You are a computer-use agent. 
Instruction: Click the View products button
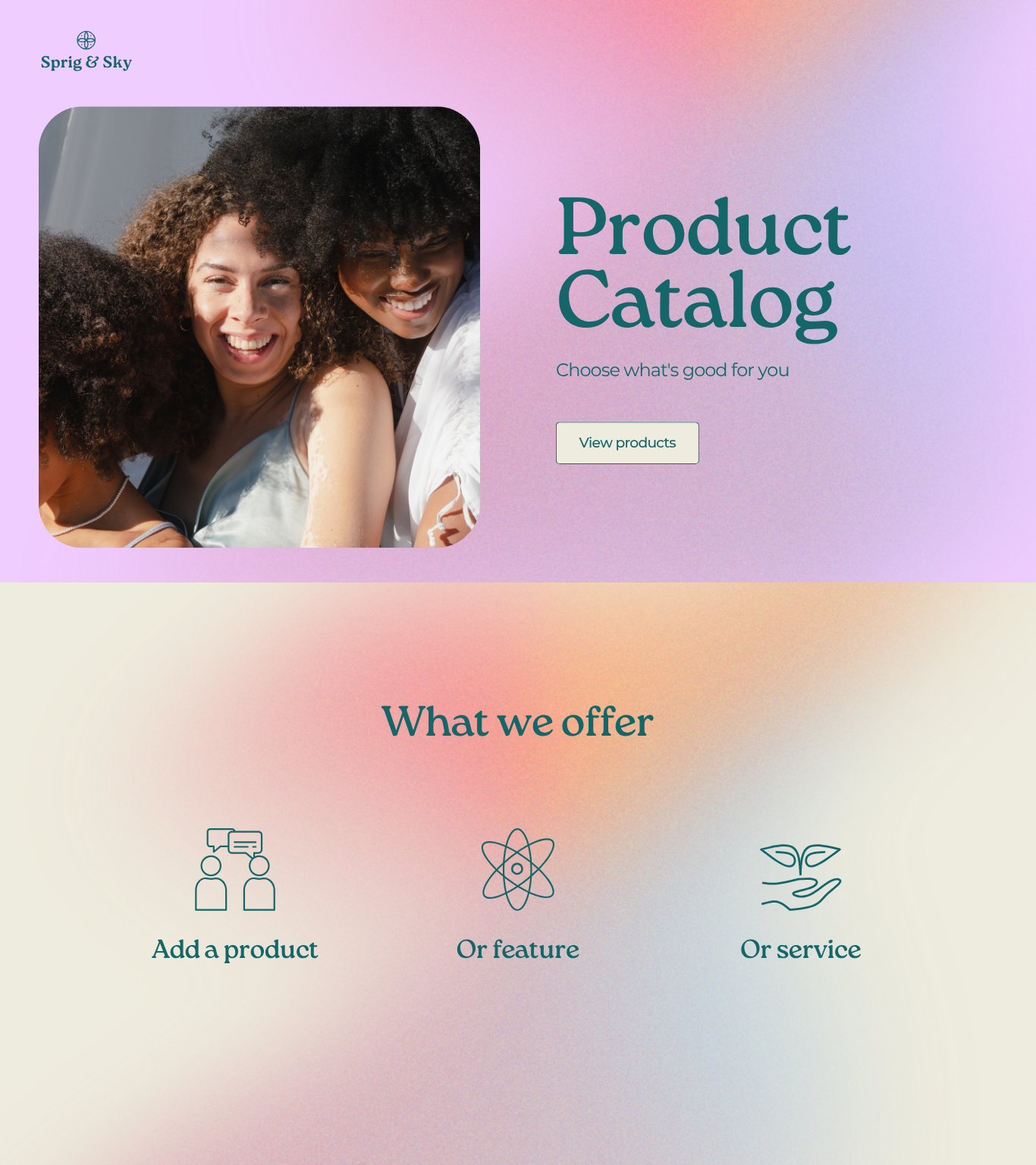[627, 443]
